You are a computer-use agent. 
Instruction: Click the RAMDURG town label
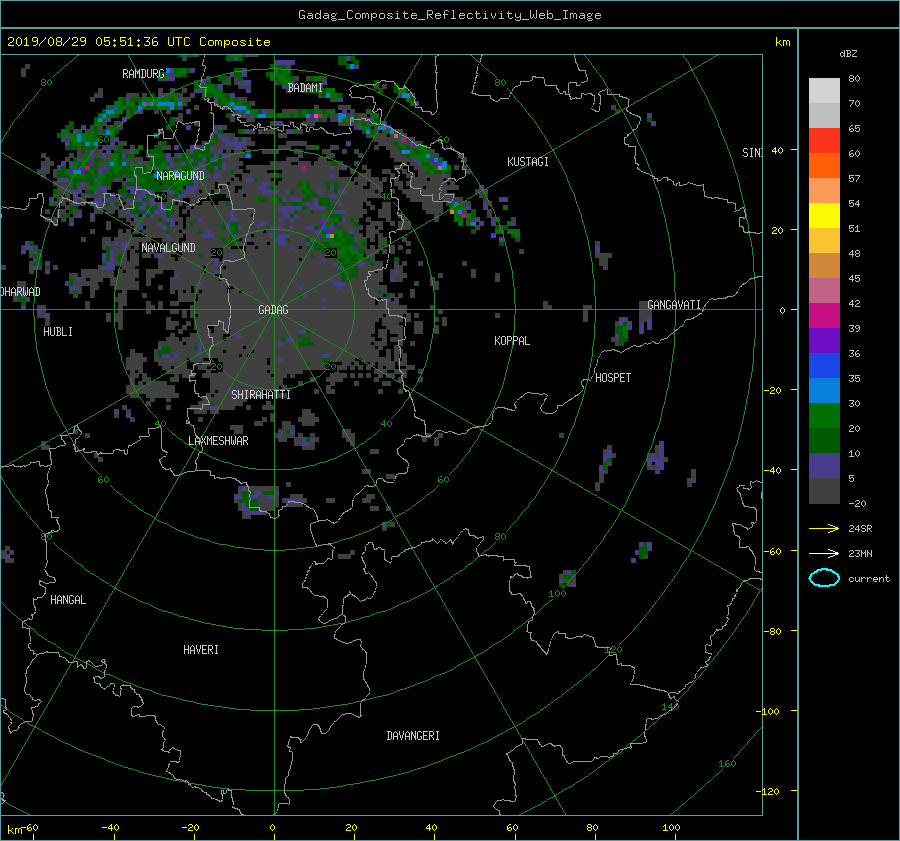[143, 73]
